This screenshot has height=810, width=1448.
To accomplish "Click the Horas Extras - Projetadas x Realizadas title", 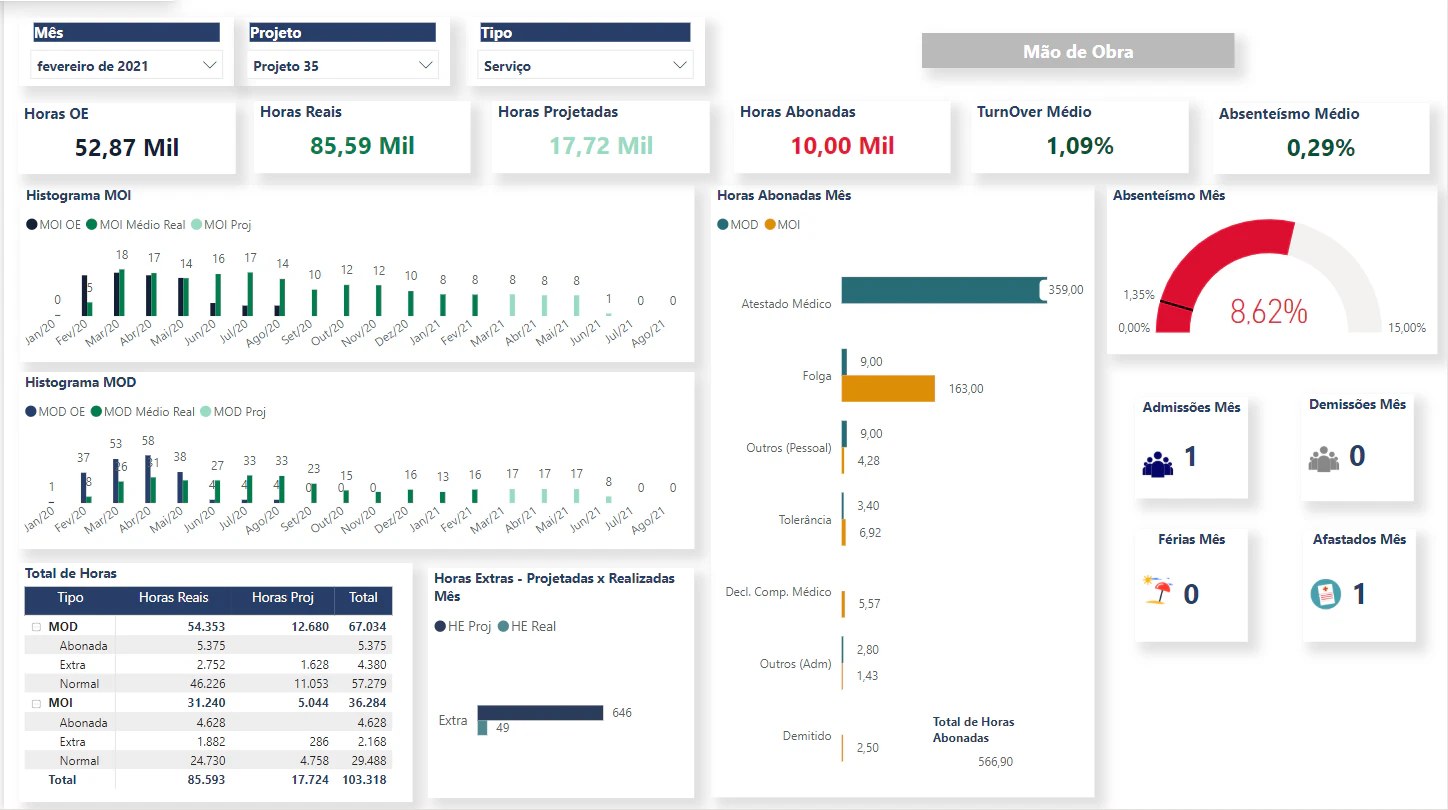I will (554, 587).
